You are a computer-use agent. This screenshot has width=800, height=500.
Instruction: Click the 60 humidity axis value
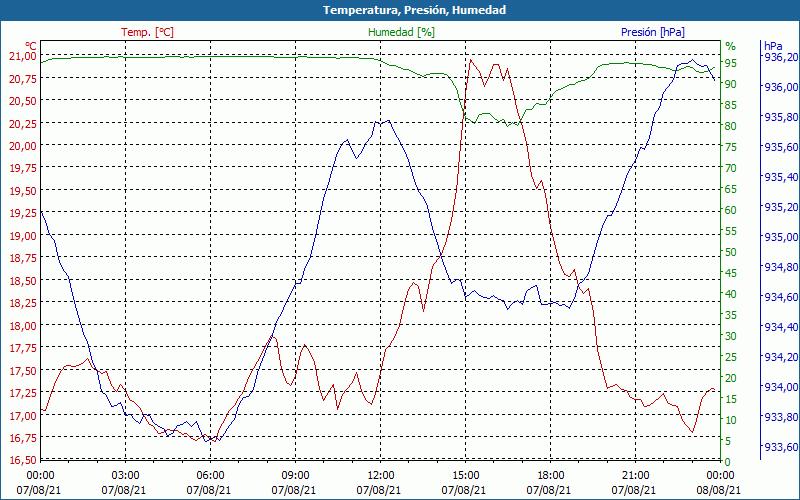(x=731, y=210)
